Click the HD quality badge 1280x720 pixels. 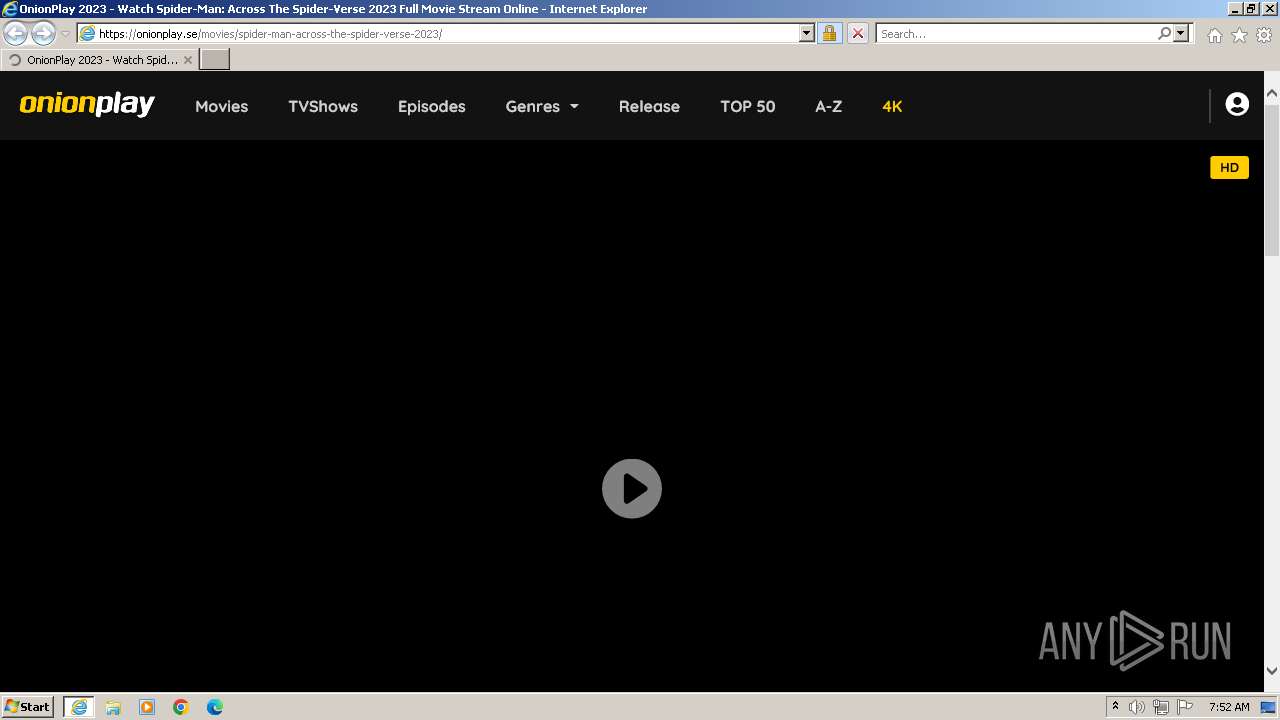(1229, 167)
